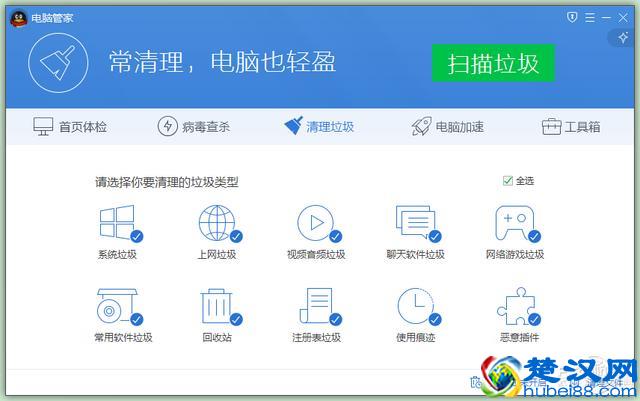Select the 系统垃圾 Windows logo icon
Image resolution: width=640 pixels, height=401 pixels.
point(117,222)
